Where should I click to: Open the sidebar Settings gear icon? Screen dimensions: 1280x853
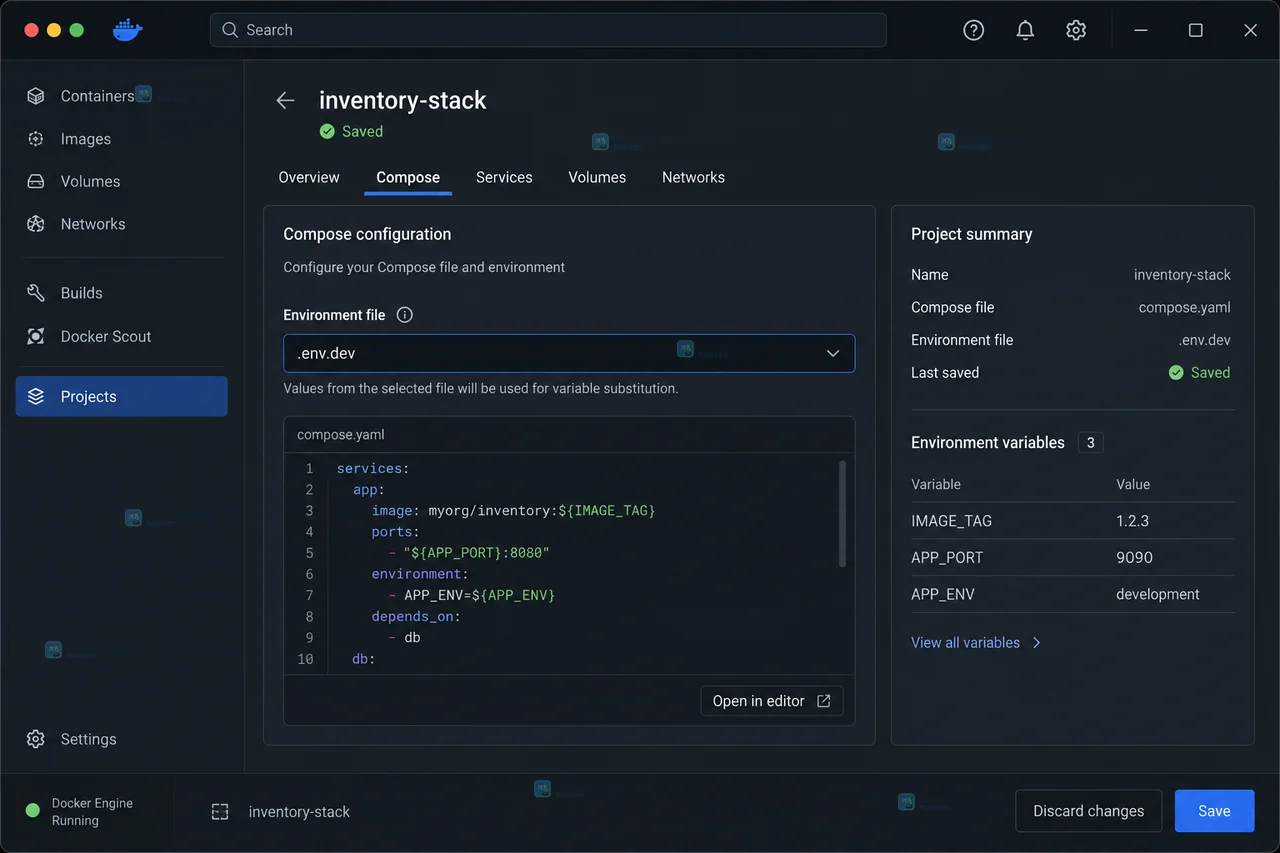click(36, 739)
